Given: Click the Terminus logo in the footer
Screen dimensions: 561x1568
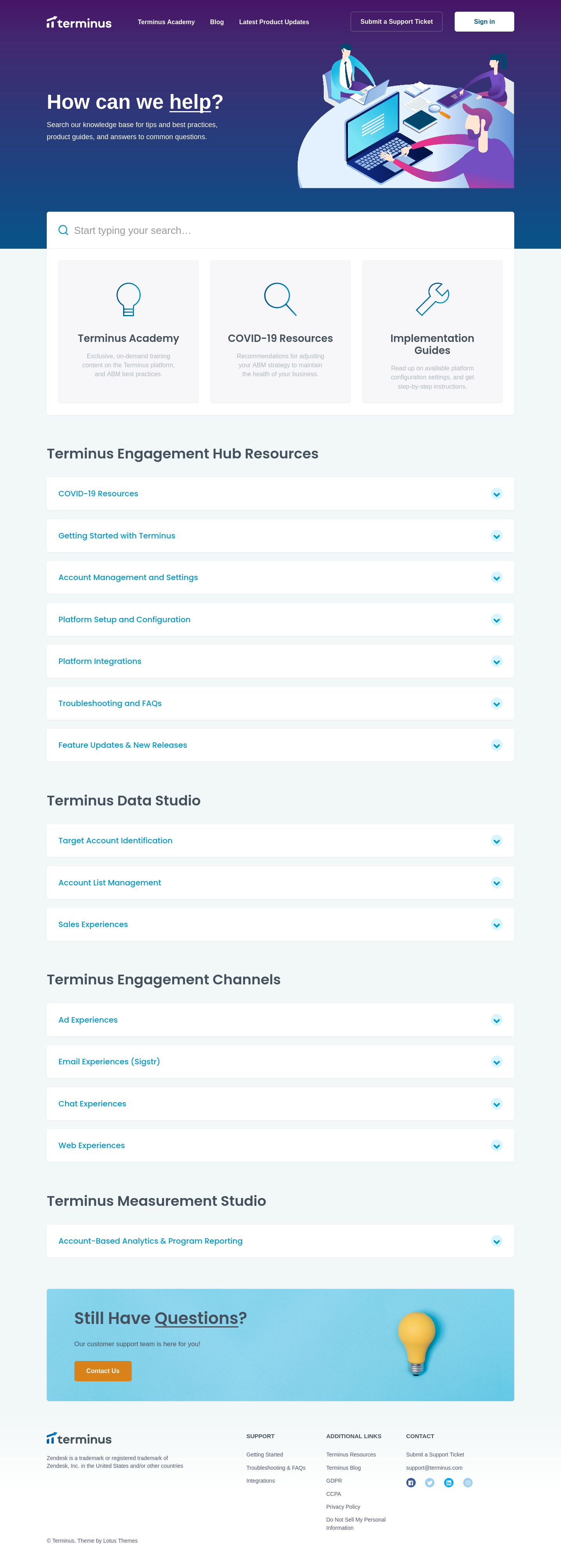Looking at the screenshot, I should click(x=79, y=1438).
